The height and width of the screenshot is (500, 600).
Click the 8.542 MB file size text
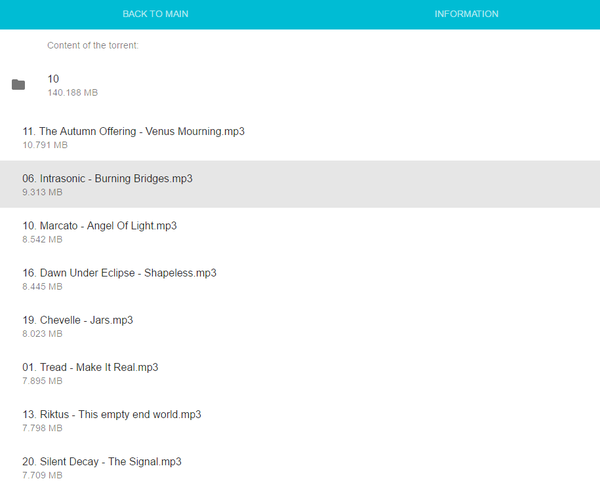(x=42, y=240)
